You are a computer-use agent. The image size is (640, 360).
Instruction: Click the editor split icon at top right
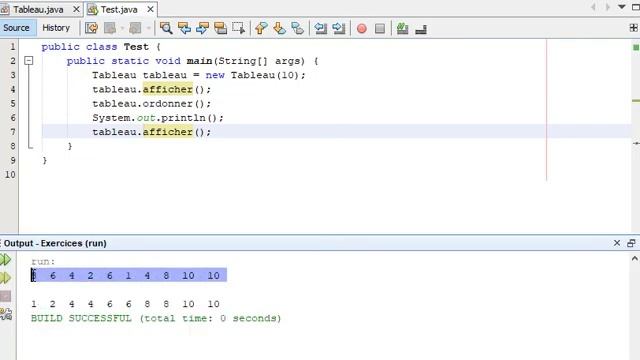[x=633, y=28]
